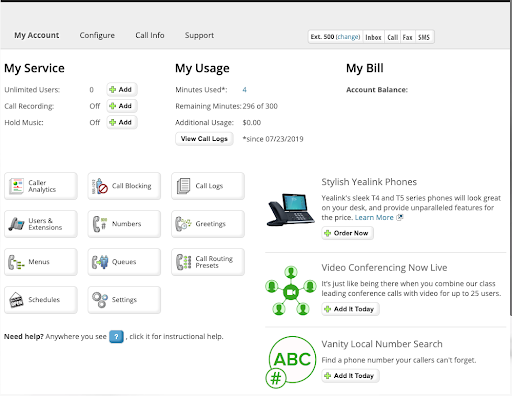The width and height of the screenshot is (512, 396).
Task: Click plus icon on Order Now button
Action: coord(328,233)
